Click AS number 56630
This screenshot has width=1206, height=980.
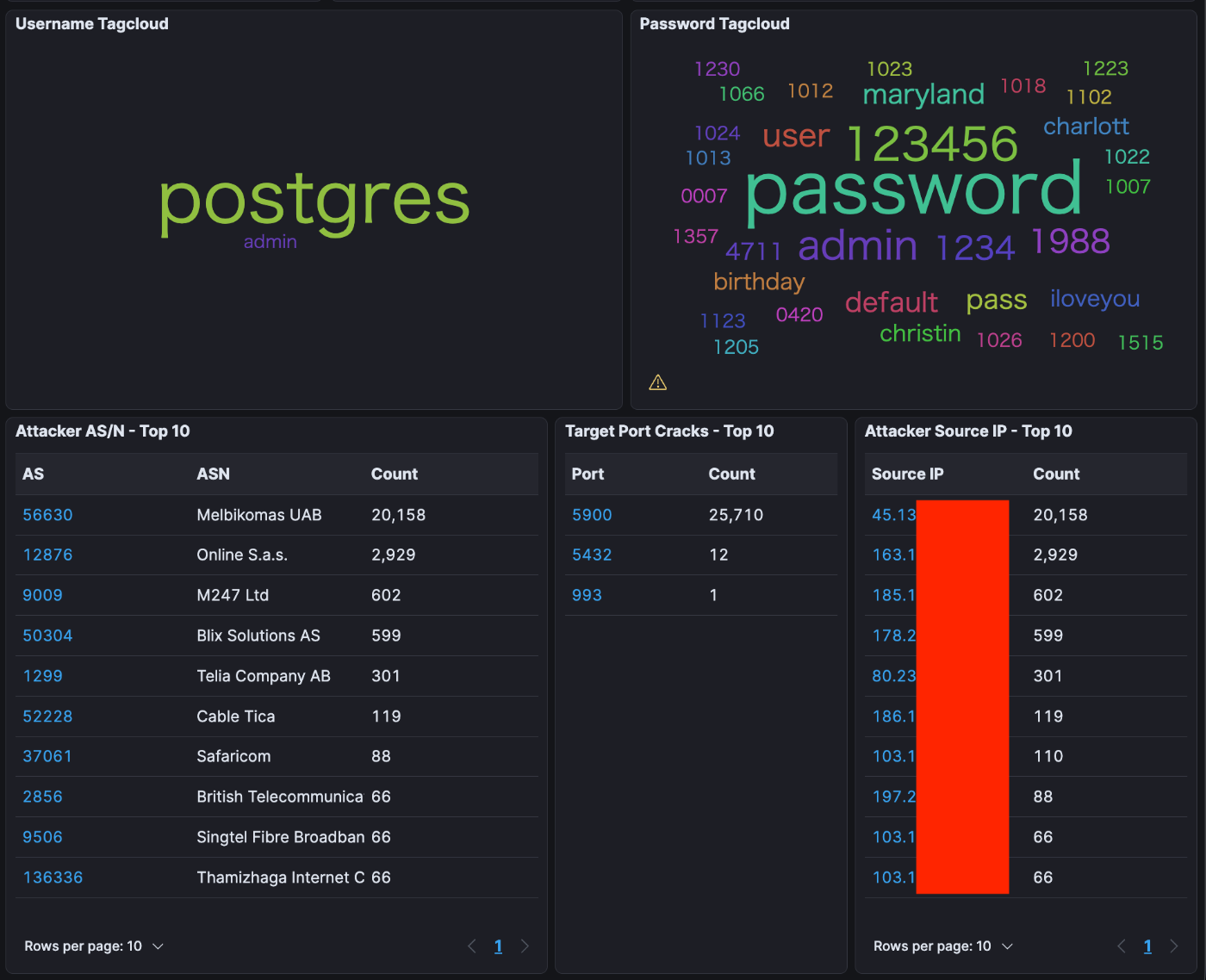tap(47, 515)
